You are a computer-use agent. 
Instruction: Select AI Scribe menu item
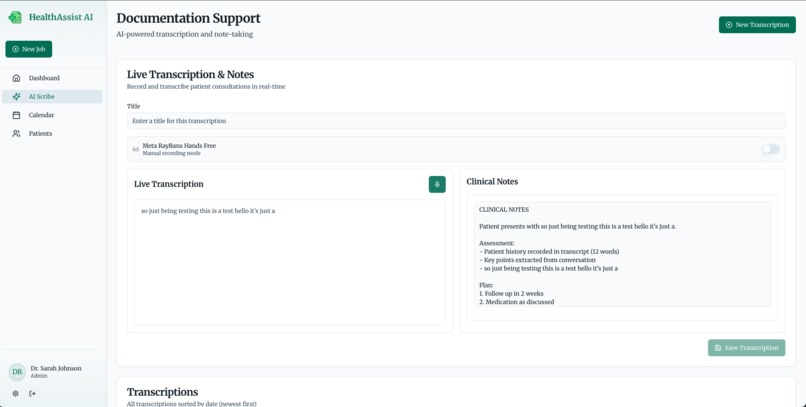(x=52, y=97)
